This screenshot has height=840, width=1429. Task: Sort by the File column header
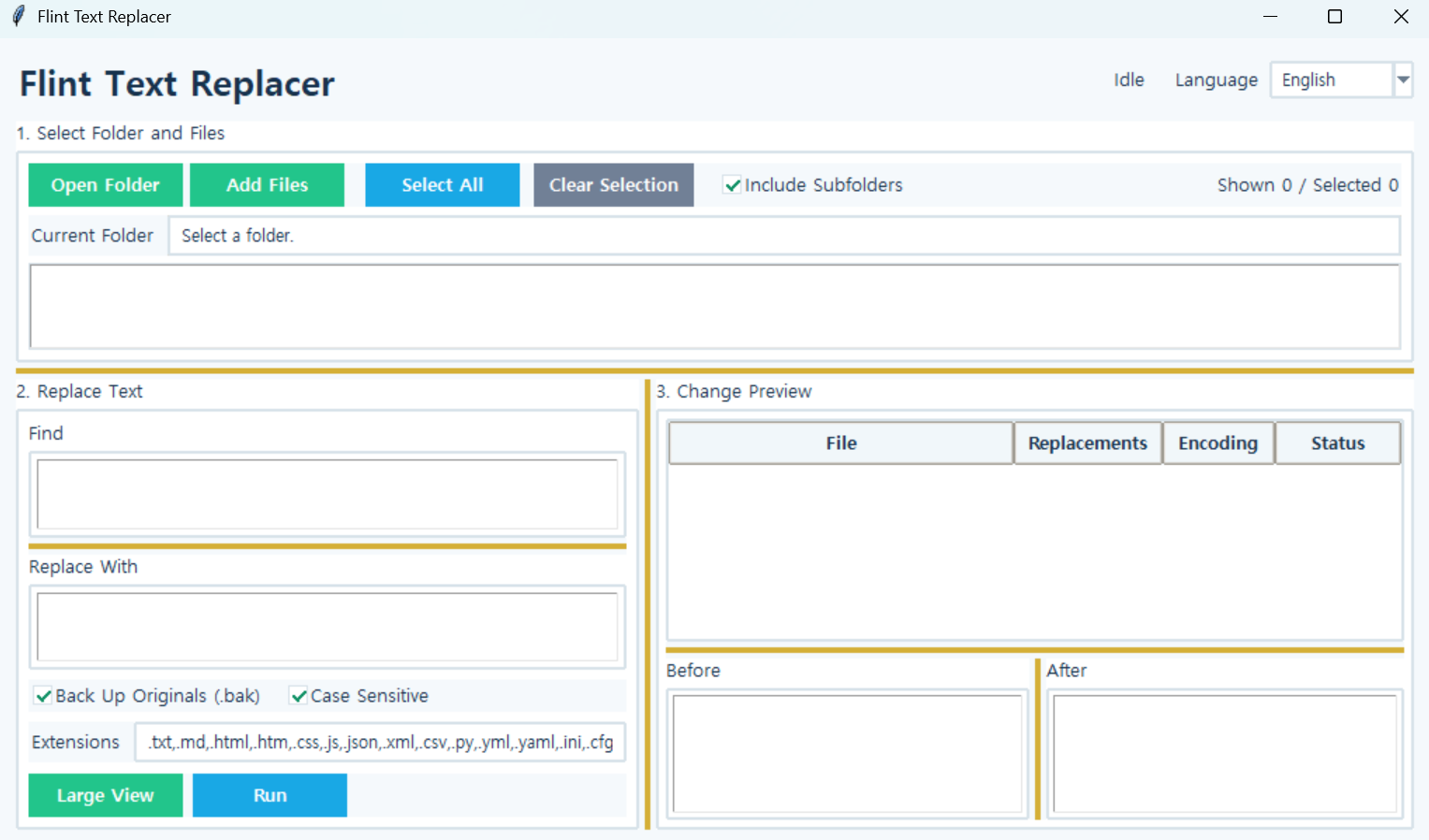[x=841, y=443]
